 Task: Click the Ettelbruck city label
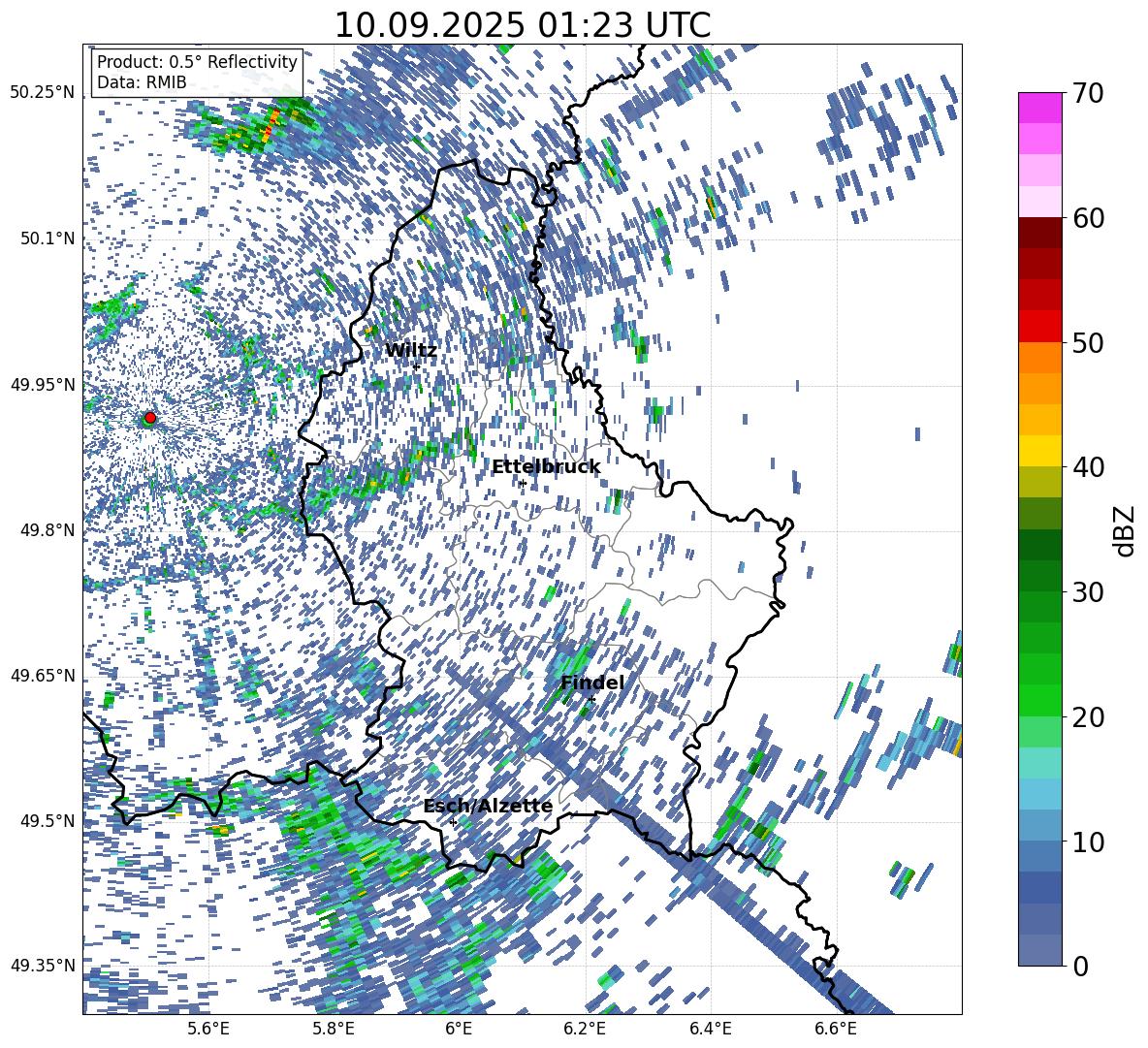[x=546, y=467]
